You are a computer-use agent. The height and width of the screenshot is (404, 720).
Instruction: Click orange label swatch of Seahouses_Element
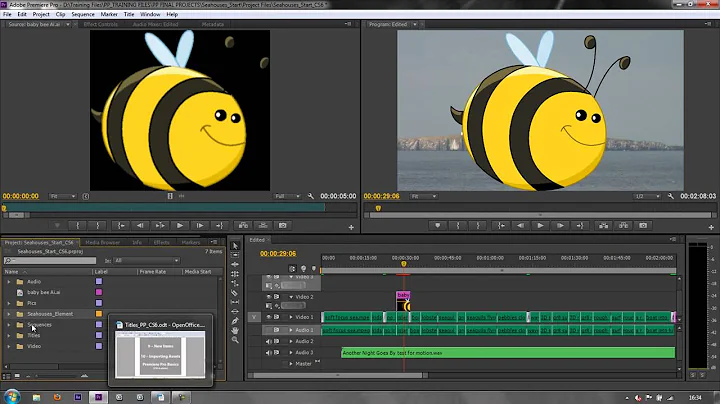pyautogui.click(x=99, y=314)
